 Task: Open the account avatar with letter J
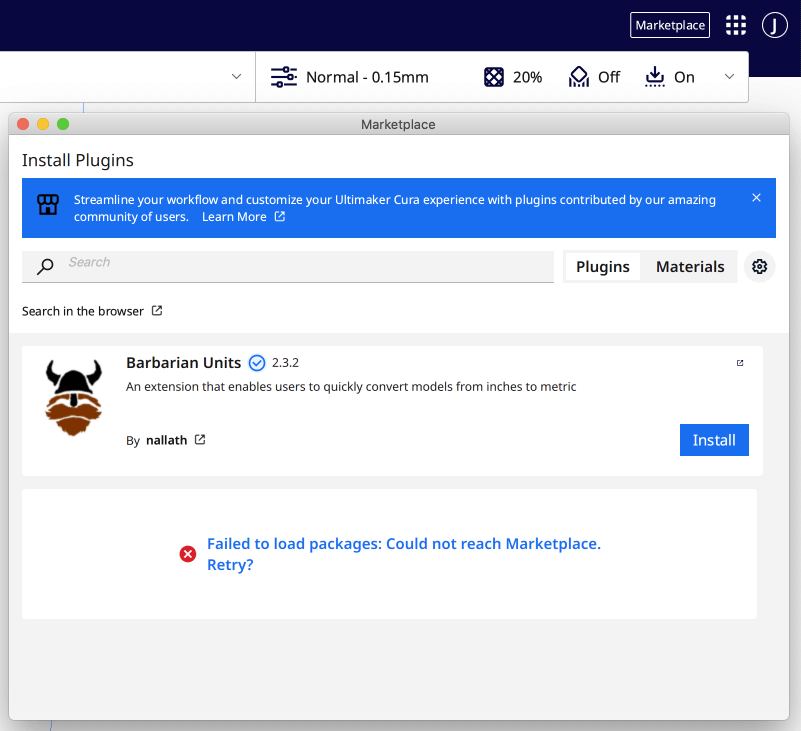(774, 25)
